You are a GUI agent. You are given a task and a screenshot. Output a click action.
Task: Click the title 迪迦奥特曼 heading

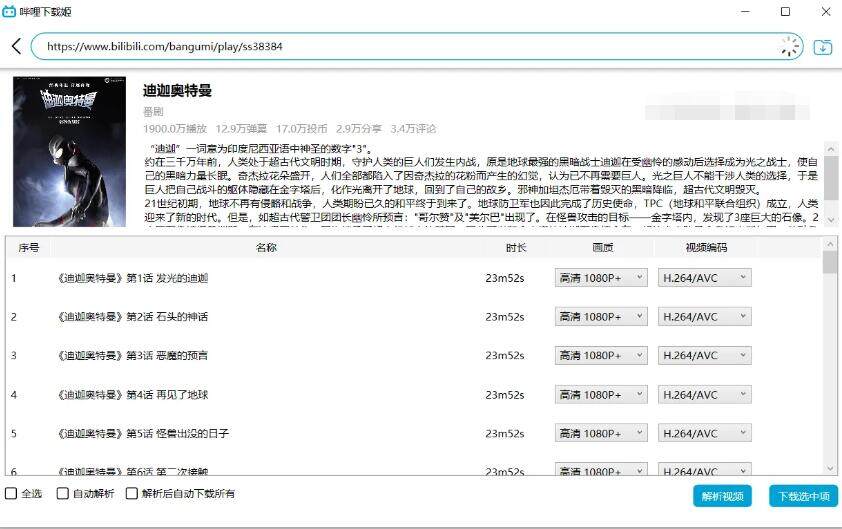coord(177,91)
